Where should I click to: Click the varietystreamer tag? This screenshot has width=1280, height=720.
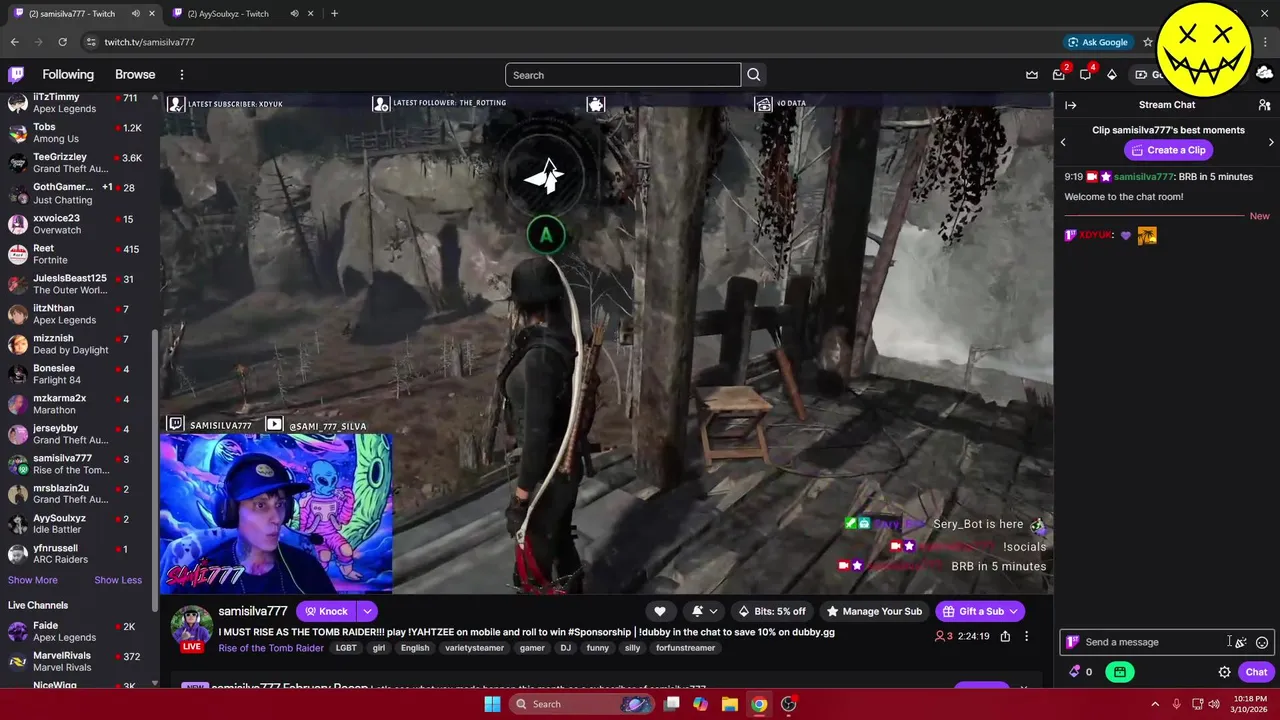(474, 648)
